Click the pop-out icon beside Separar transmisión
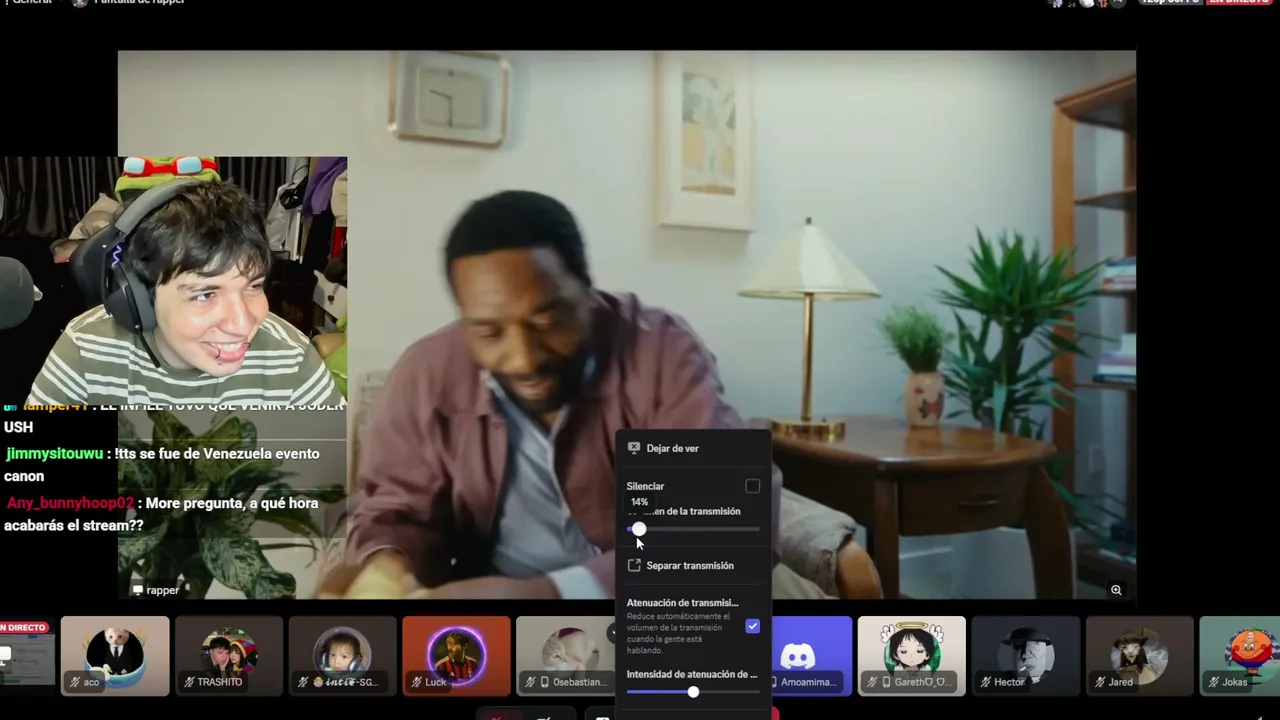This screenshot has height=720, width=1280. click(634, 566)
